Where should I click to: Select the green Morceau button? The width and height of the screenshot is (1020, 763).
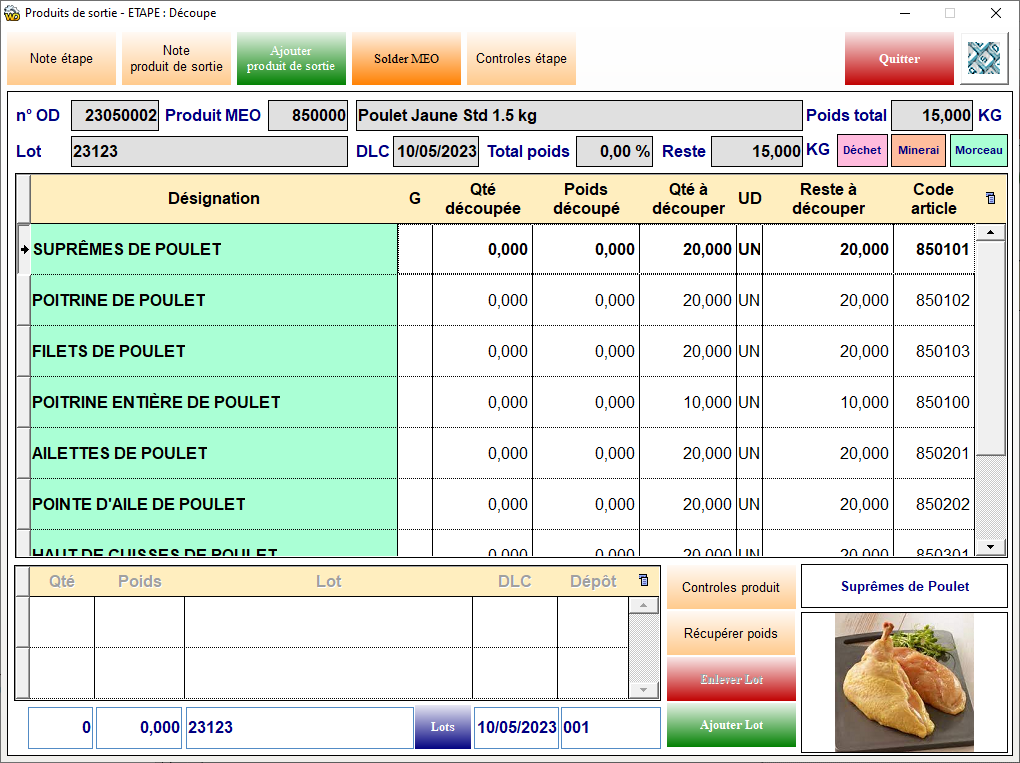(x=978, y=151)
